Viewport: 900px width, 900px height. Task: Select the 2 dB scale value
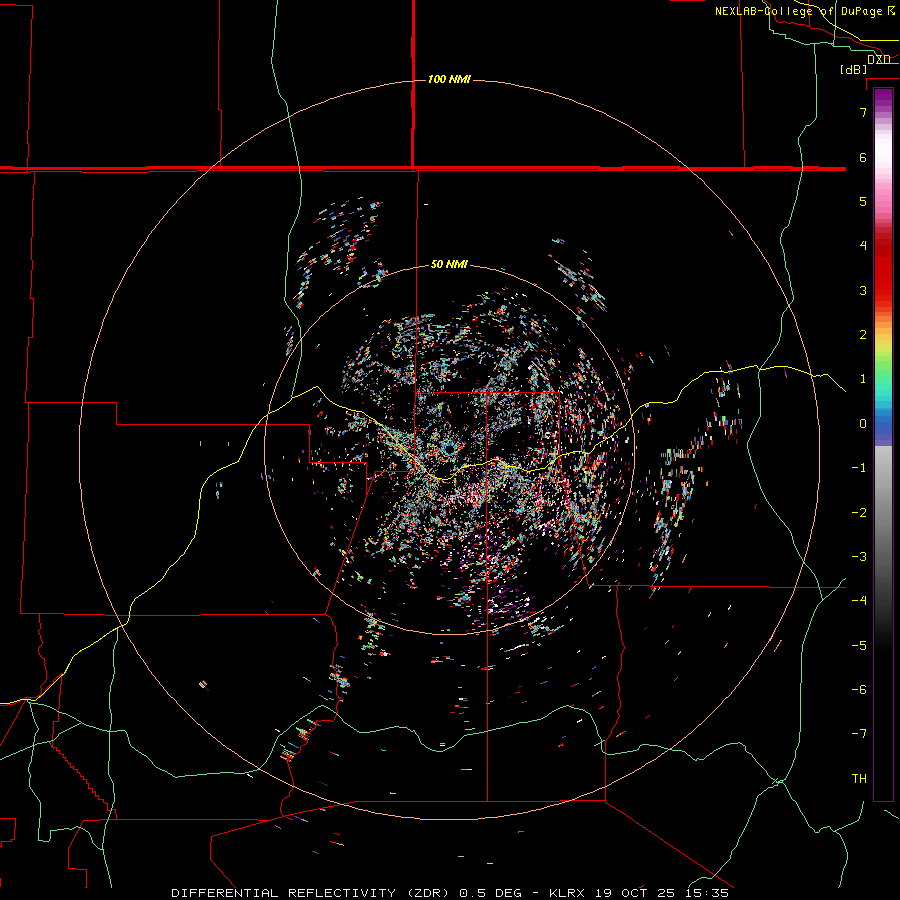863,335
